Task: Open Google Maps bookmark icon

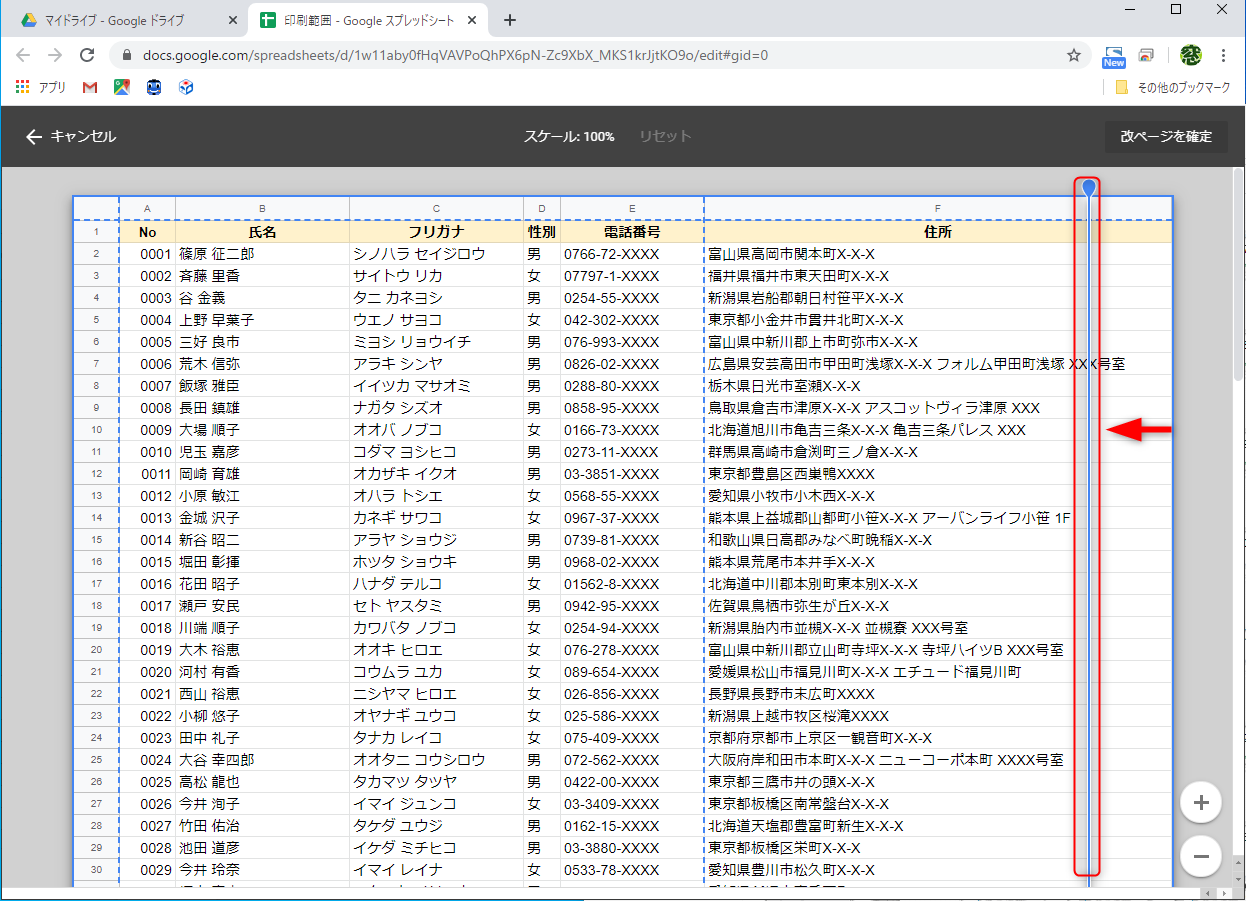Action: tap(121, 87)
